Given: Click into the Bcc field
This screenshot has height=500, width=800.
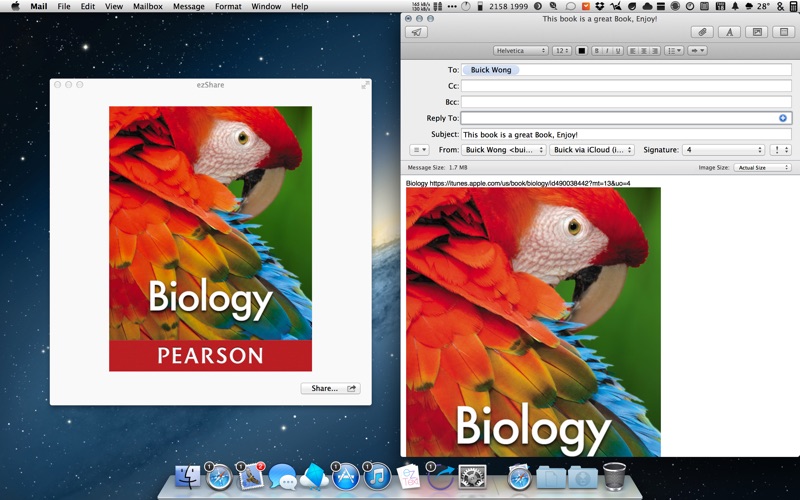Looking at the screenshot, I should click(626, 102).
